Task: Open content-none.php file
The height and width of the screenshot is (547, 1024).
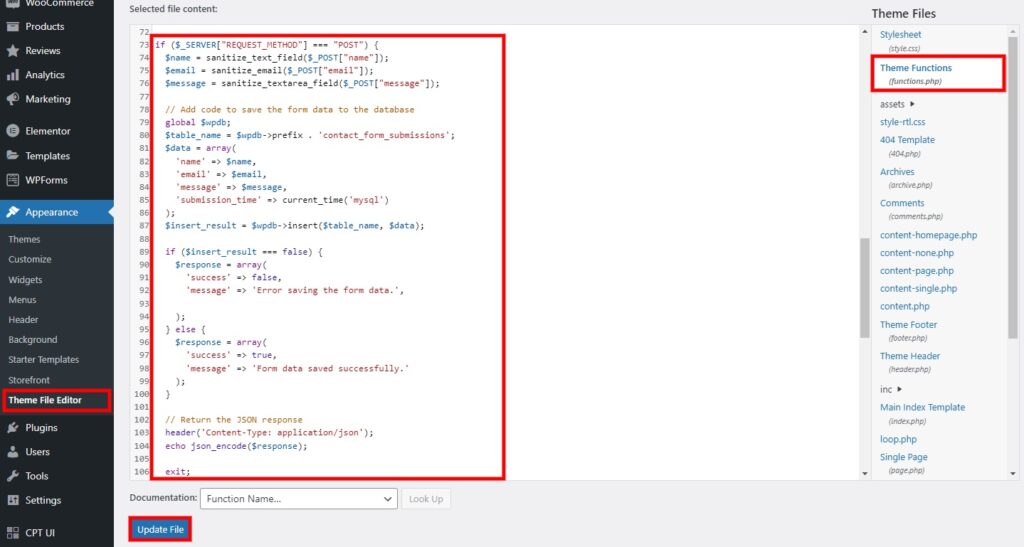Action: pyautogui.click(x=917, y=253)
